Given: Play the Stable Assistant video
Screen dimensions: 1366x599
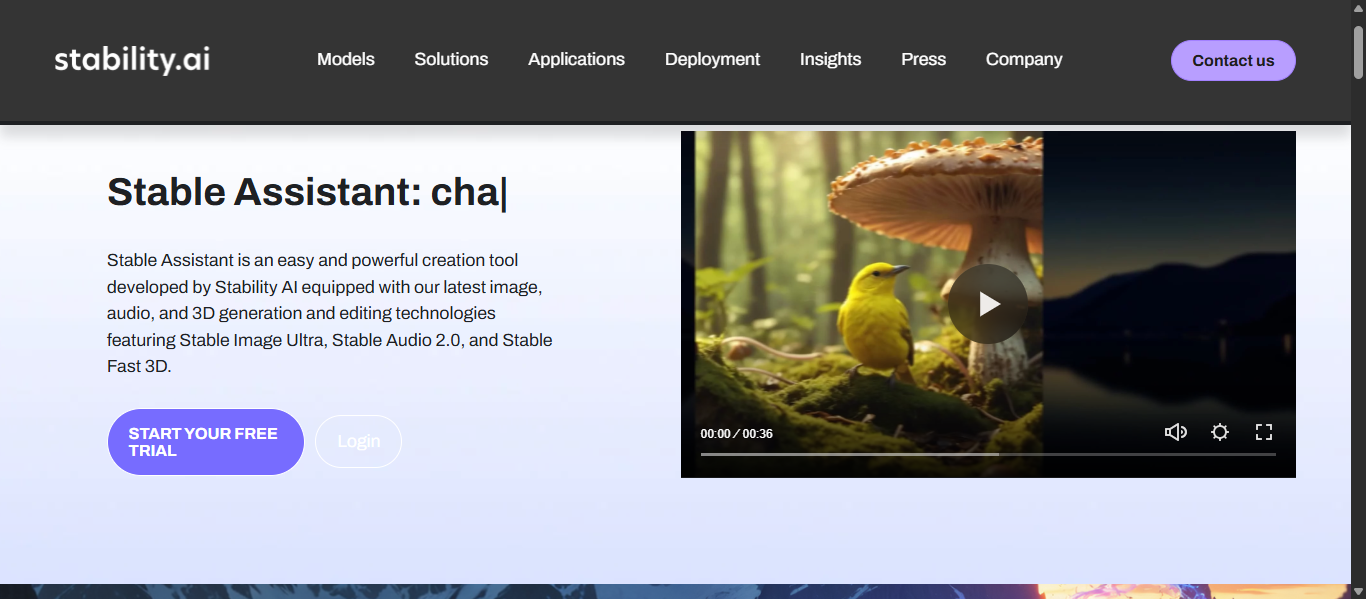Looking at the screenshot, I should [x=987, y=304].
